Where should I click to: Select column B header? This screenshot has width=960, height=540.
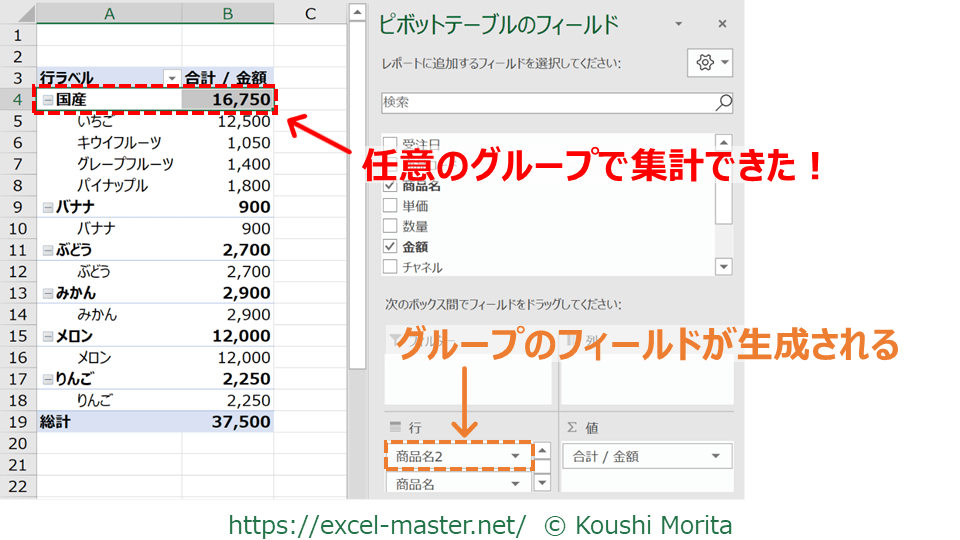click(x=228, y=13)
